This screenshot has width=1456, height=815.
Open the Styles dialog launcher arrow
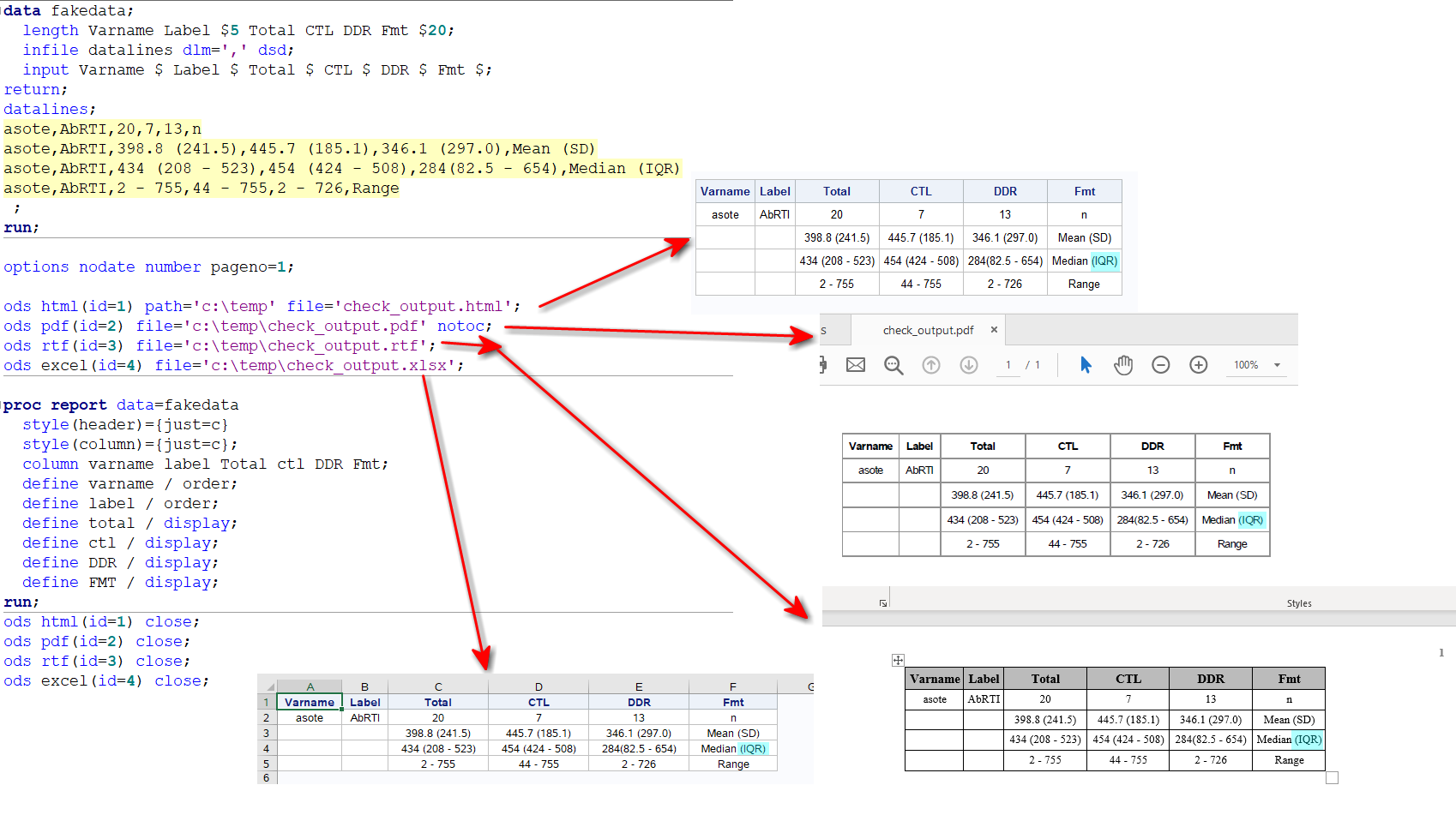click(883, 603)
